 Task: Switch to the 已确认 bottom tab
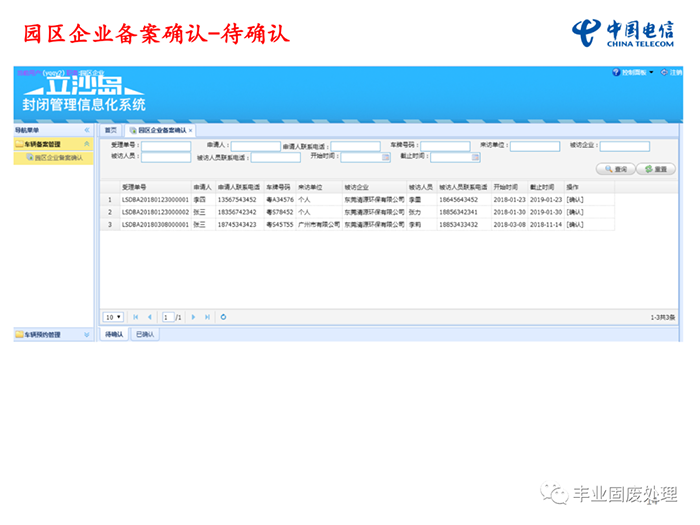click(145, 334)
